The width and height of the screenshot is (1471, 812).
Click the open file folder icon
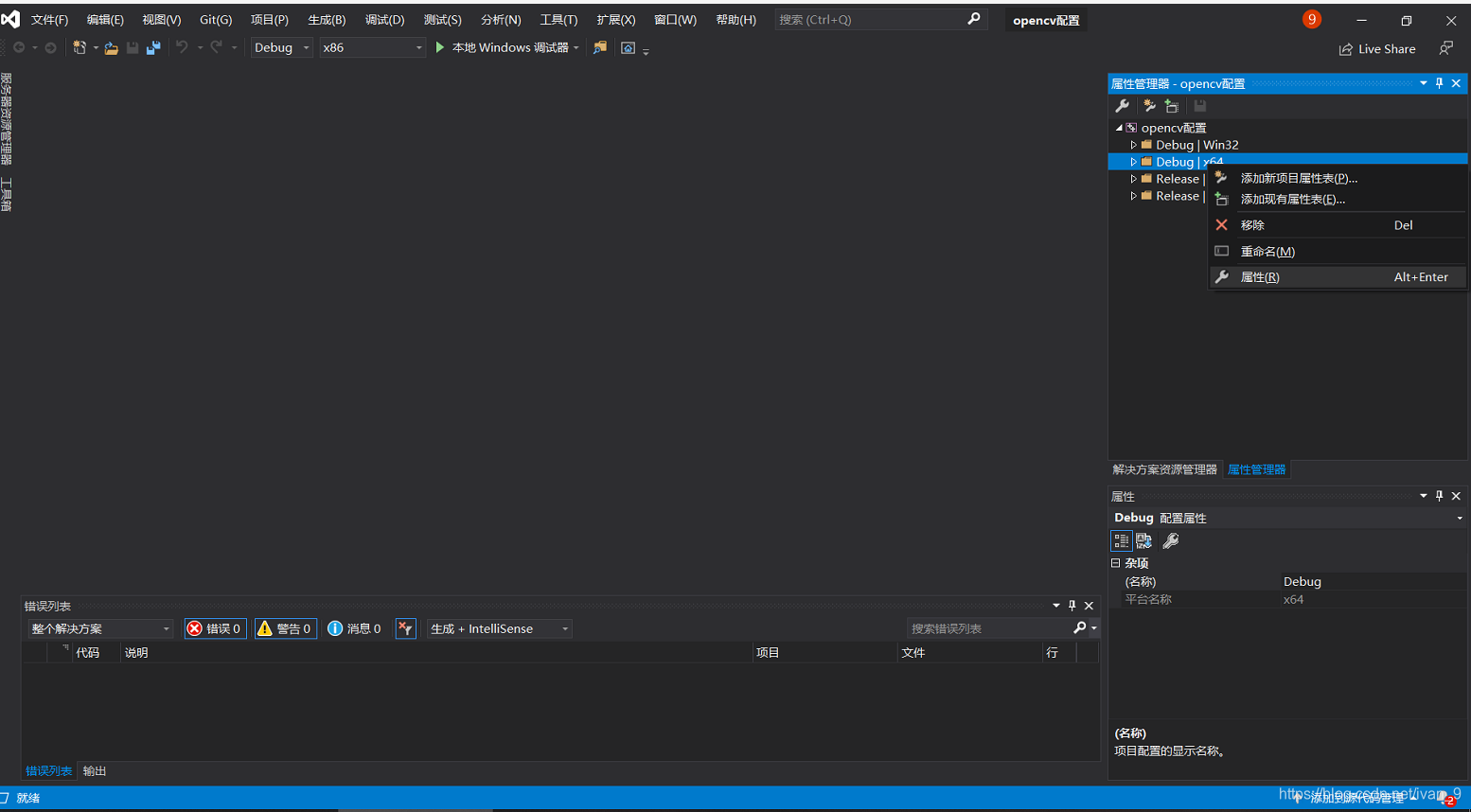coord(111,47)
